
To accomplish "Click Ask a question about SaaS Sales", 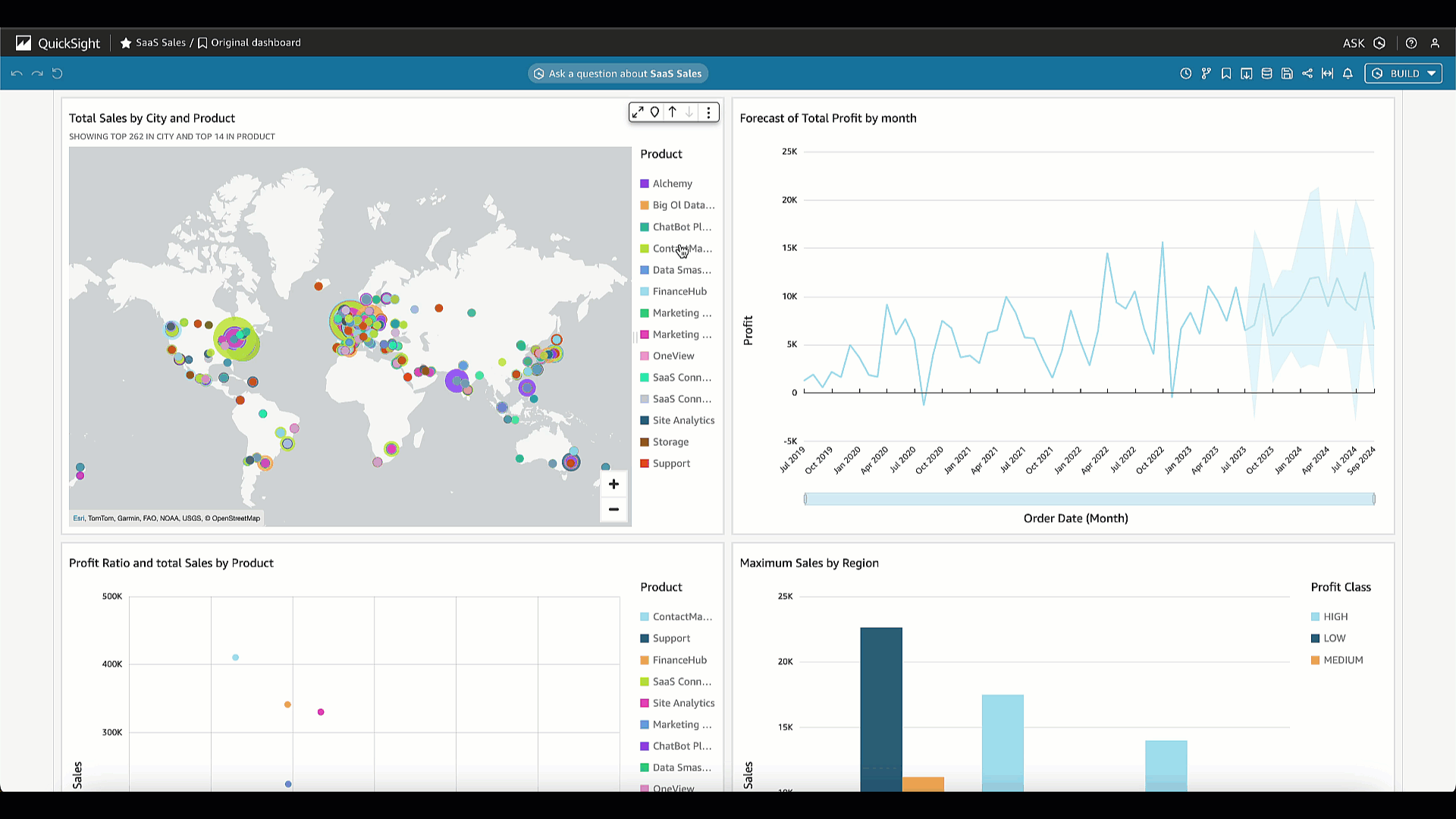I will click(618, 74).
